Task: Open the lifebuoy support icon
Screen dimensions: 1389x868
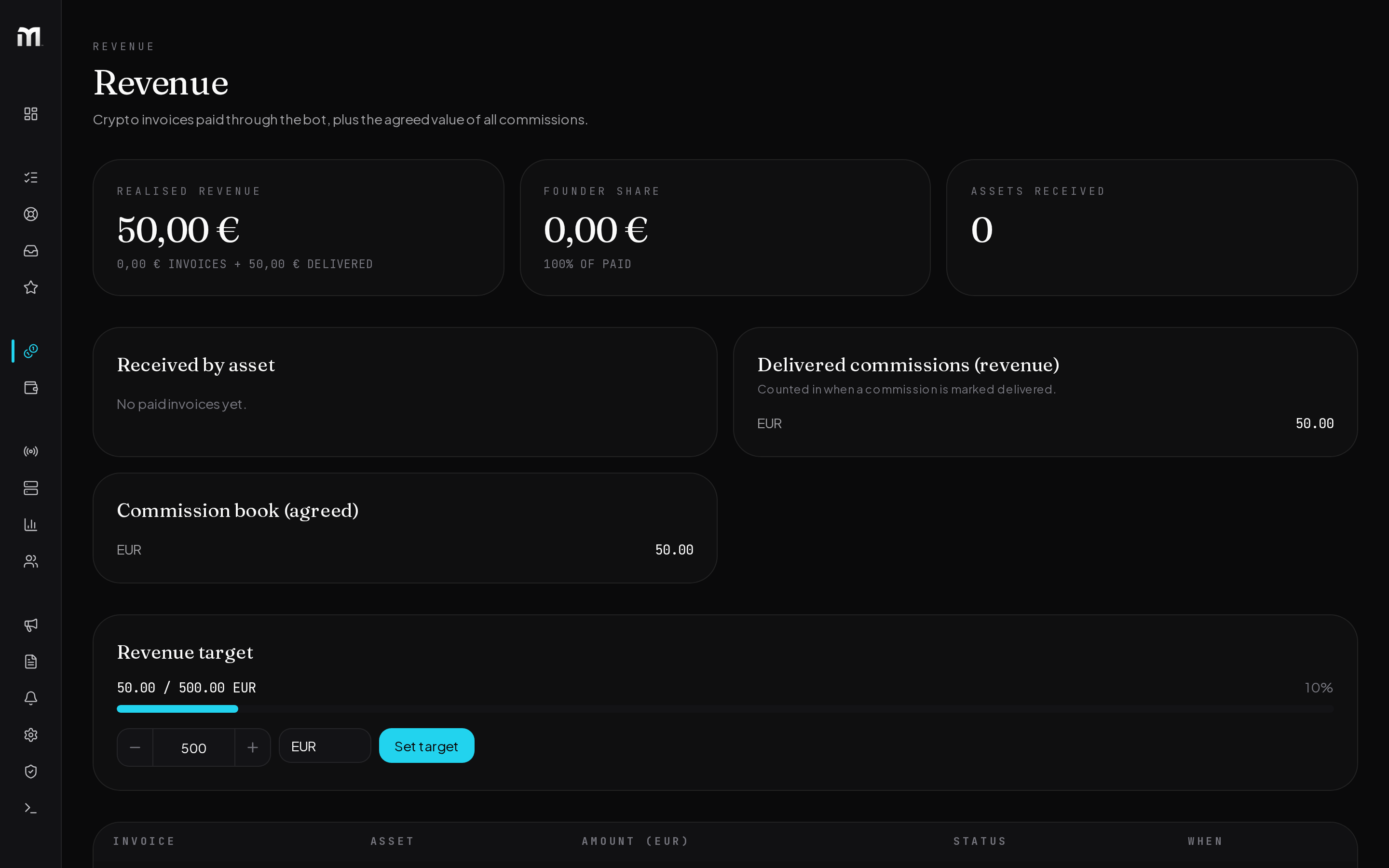Action: (31, 214)
